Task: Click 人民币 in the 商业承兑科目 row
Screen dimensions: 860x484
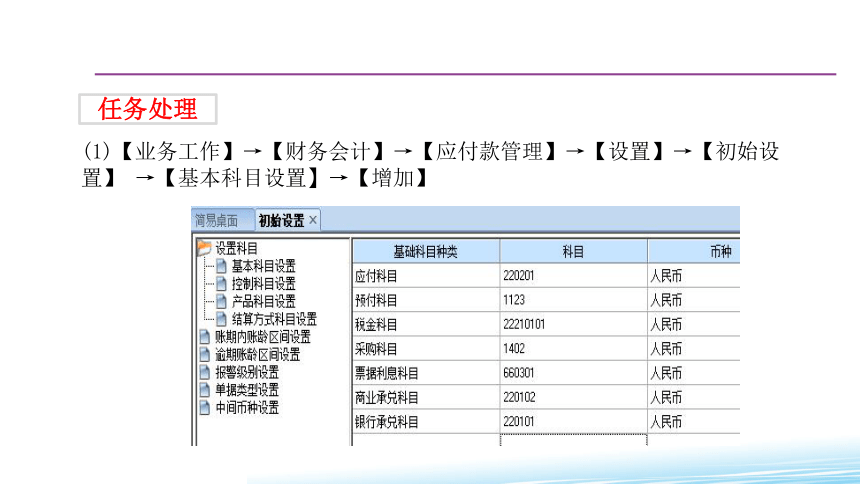Action: [x=666, y=397]
